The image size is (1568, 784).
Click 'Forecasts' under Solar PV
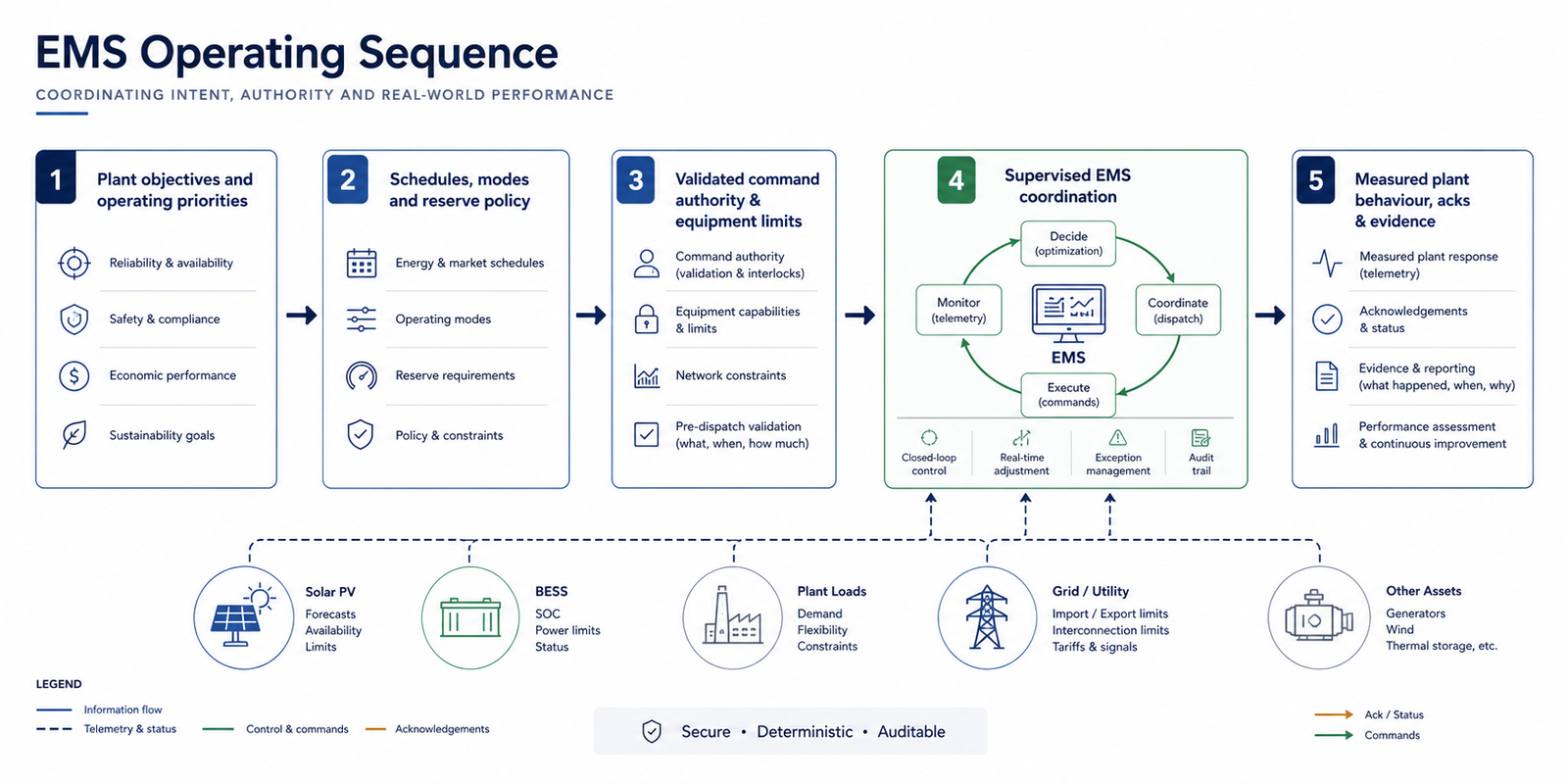330,614
